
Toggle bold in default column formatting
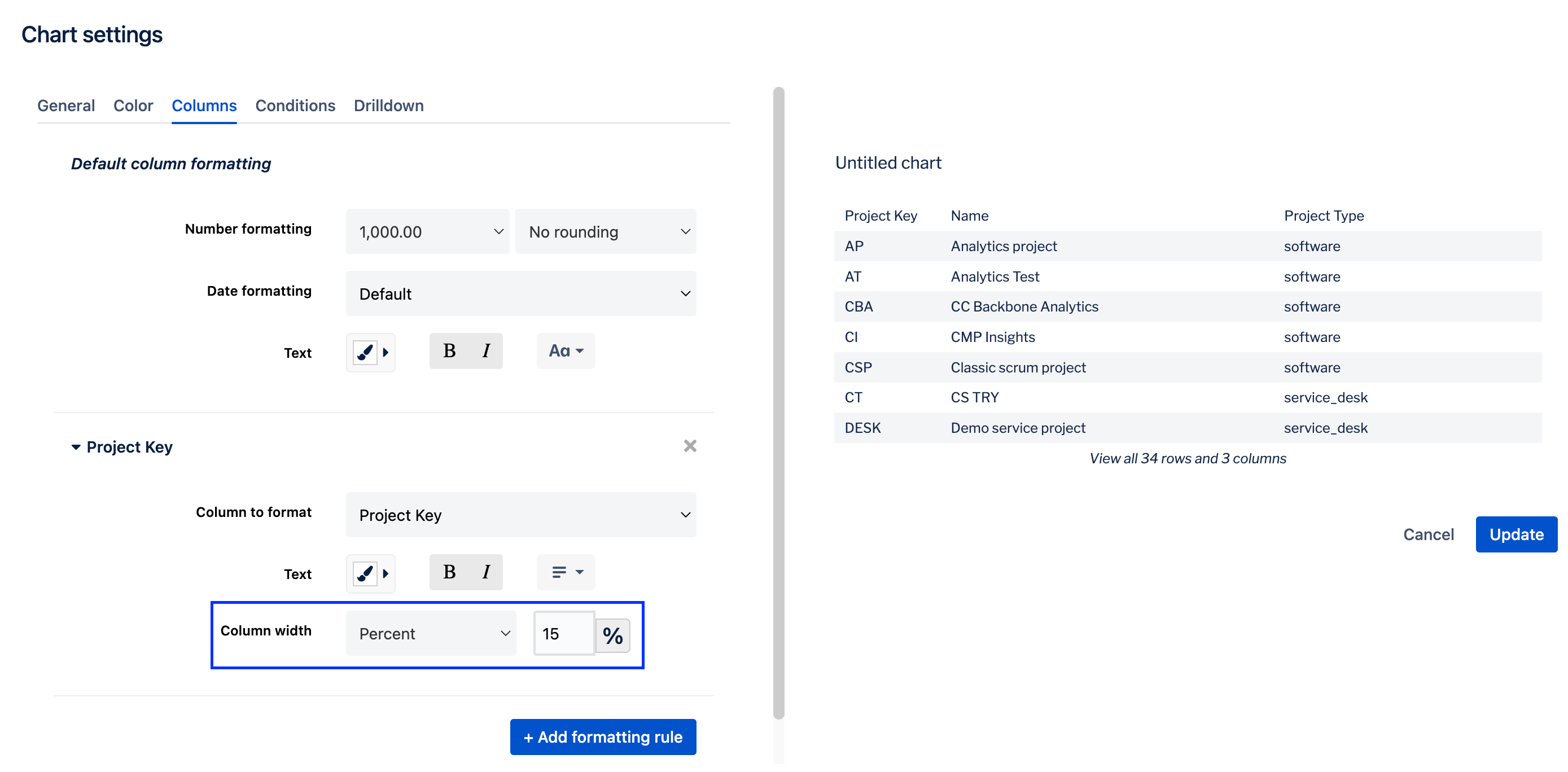(x=449, y=351)
